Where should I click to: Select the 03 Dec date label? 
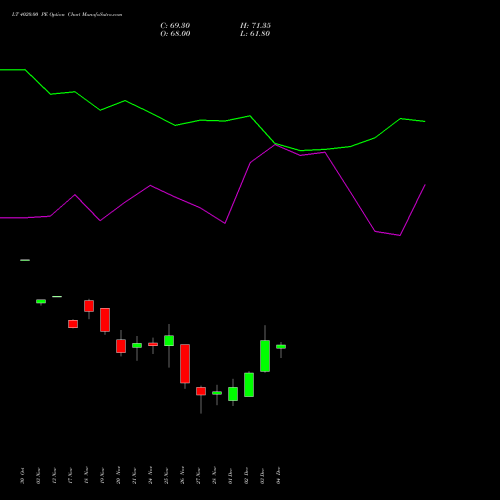point(262,476)
